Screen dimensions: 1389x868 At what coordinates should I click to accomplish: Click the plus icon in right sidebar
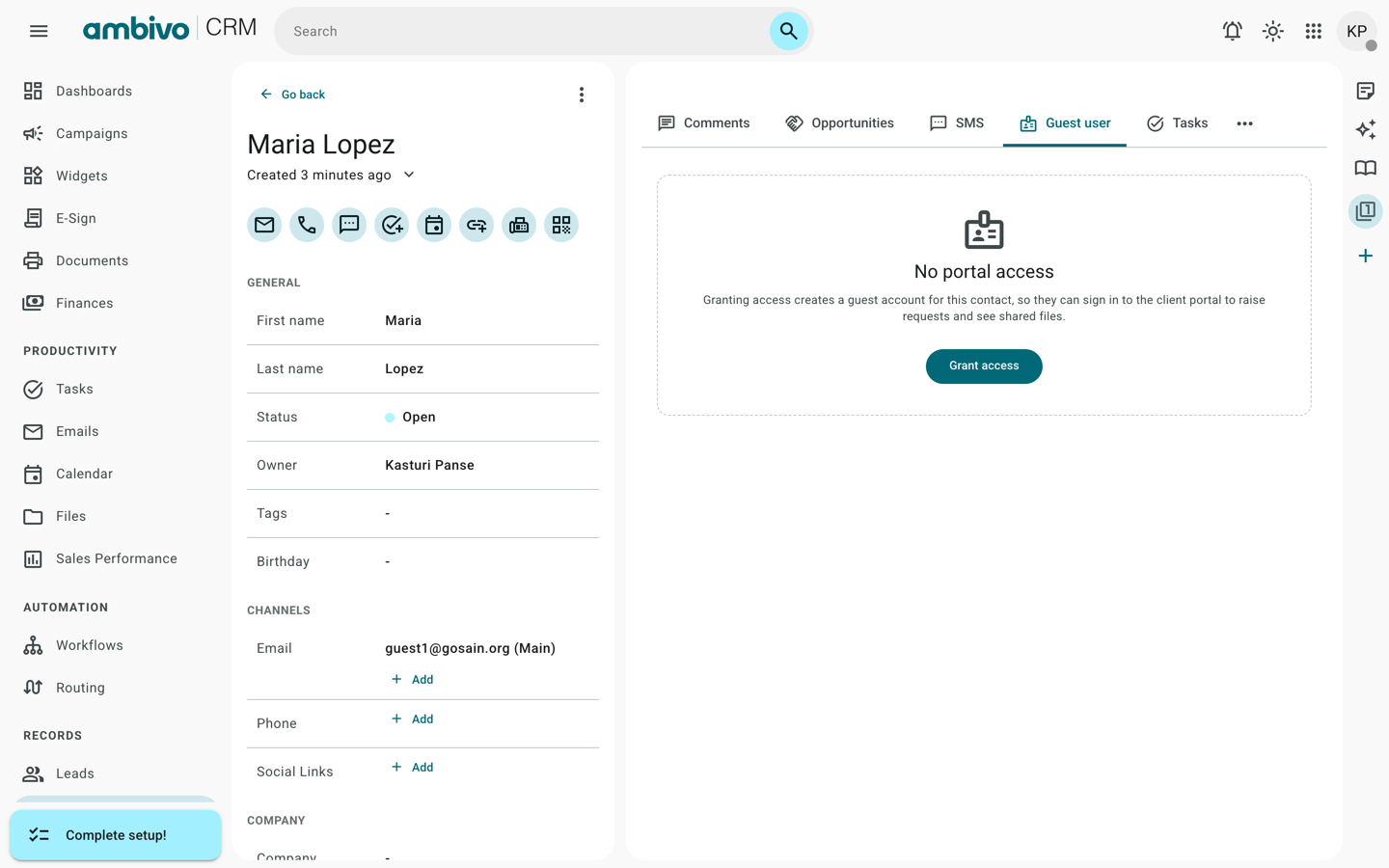pyautogui.click(x=1366, y=256)
